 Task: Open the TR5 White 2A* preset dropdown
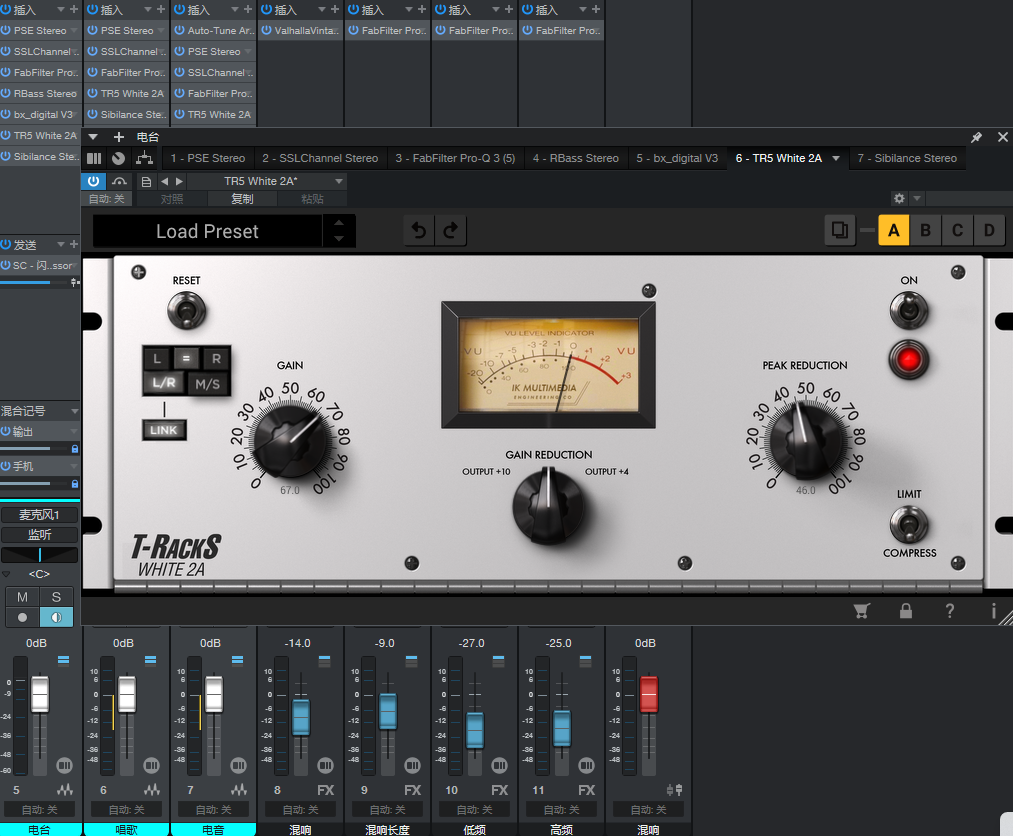point(339,182)
